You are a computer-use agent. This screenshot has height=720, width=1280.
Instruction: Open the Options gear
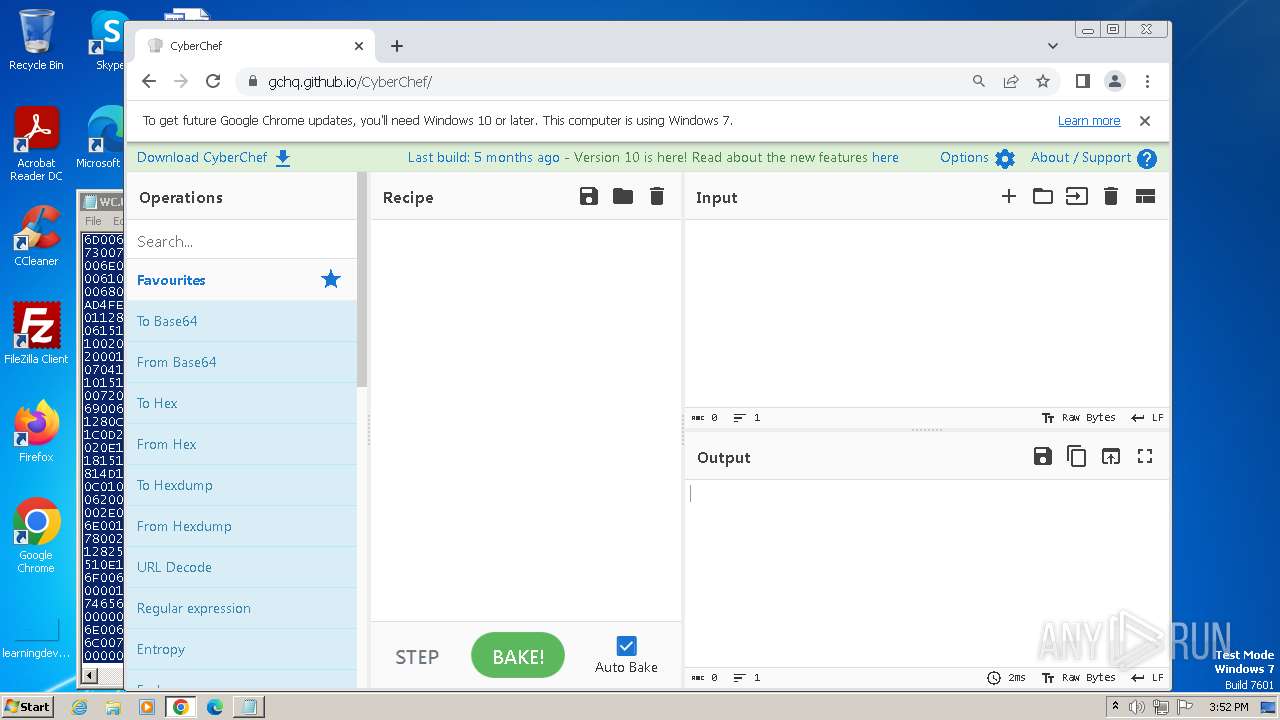tap(1005, 158)
